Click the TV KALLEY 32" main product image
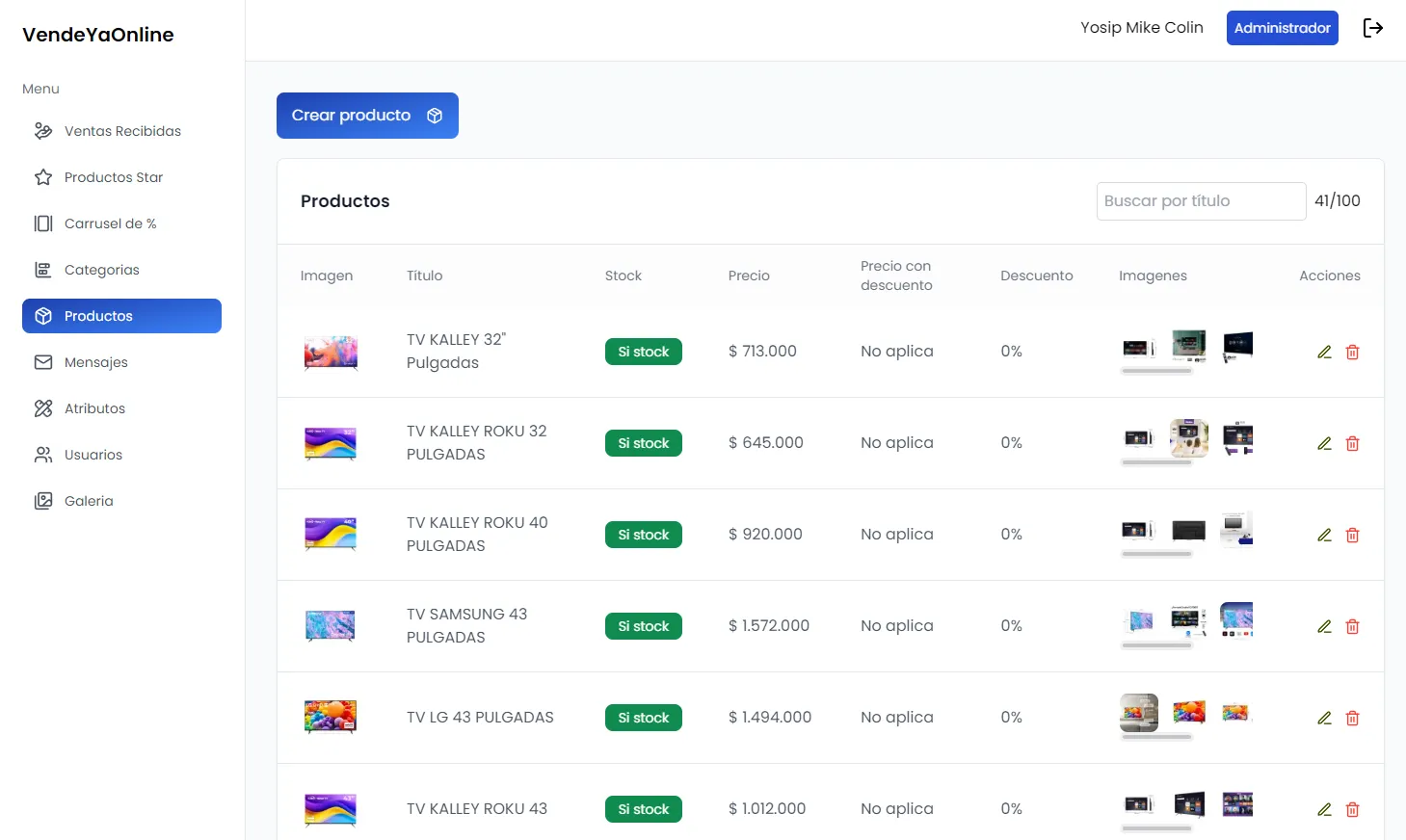This screenshot has height=840, width=1406. pos(331,353)
